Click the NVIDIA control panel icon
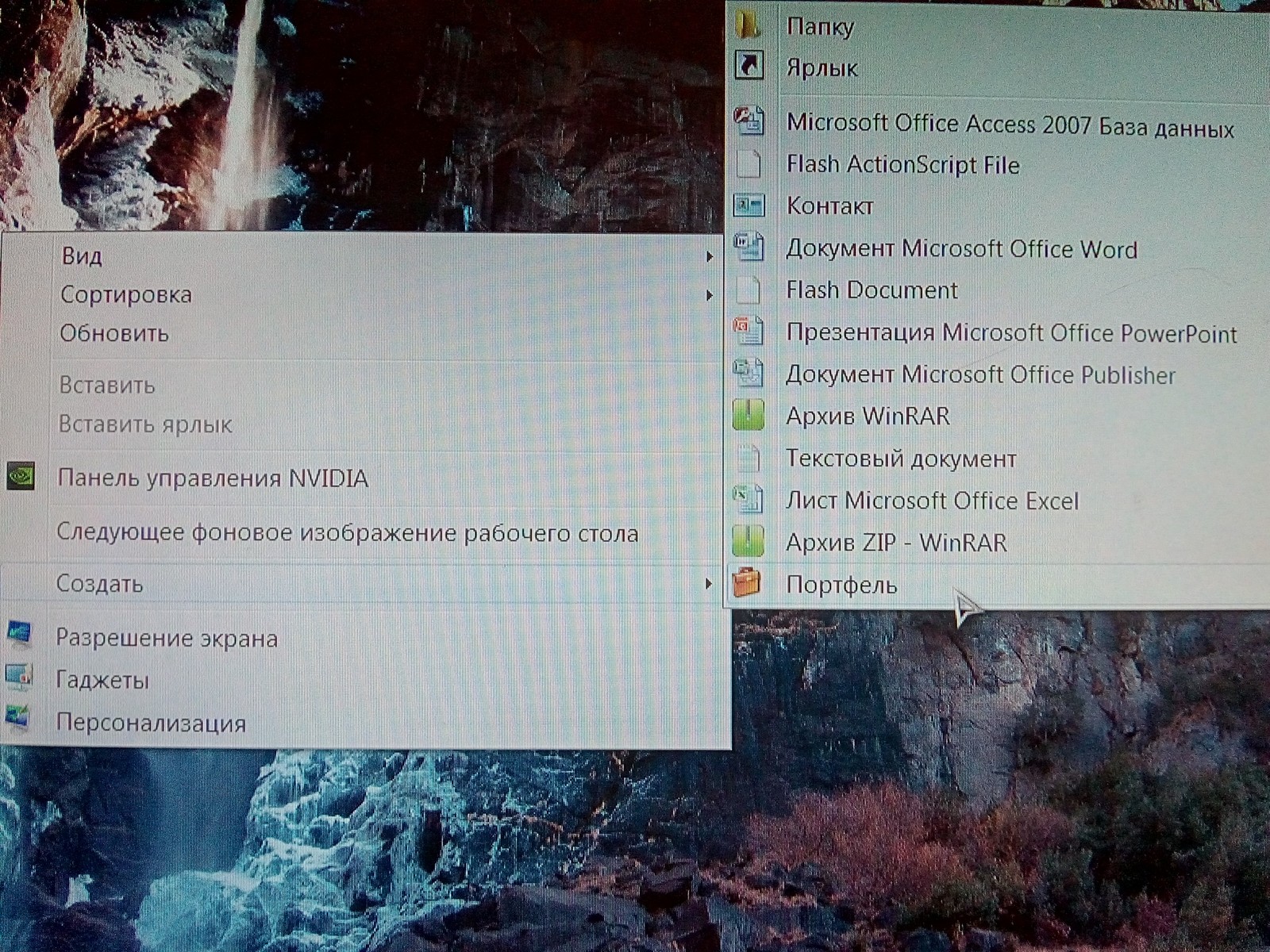This screenshot has width=1270, height=952. pos(21,476)
